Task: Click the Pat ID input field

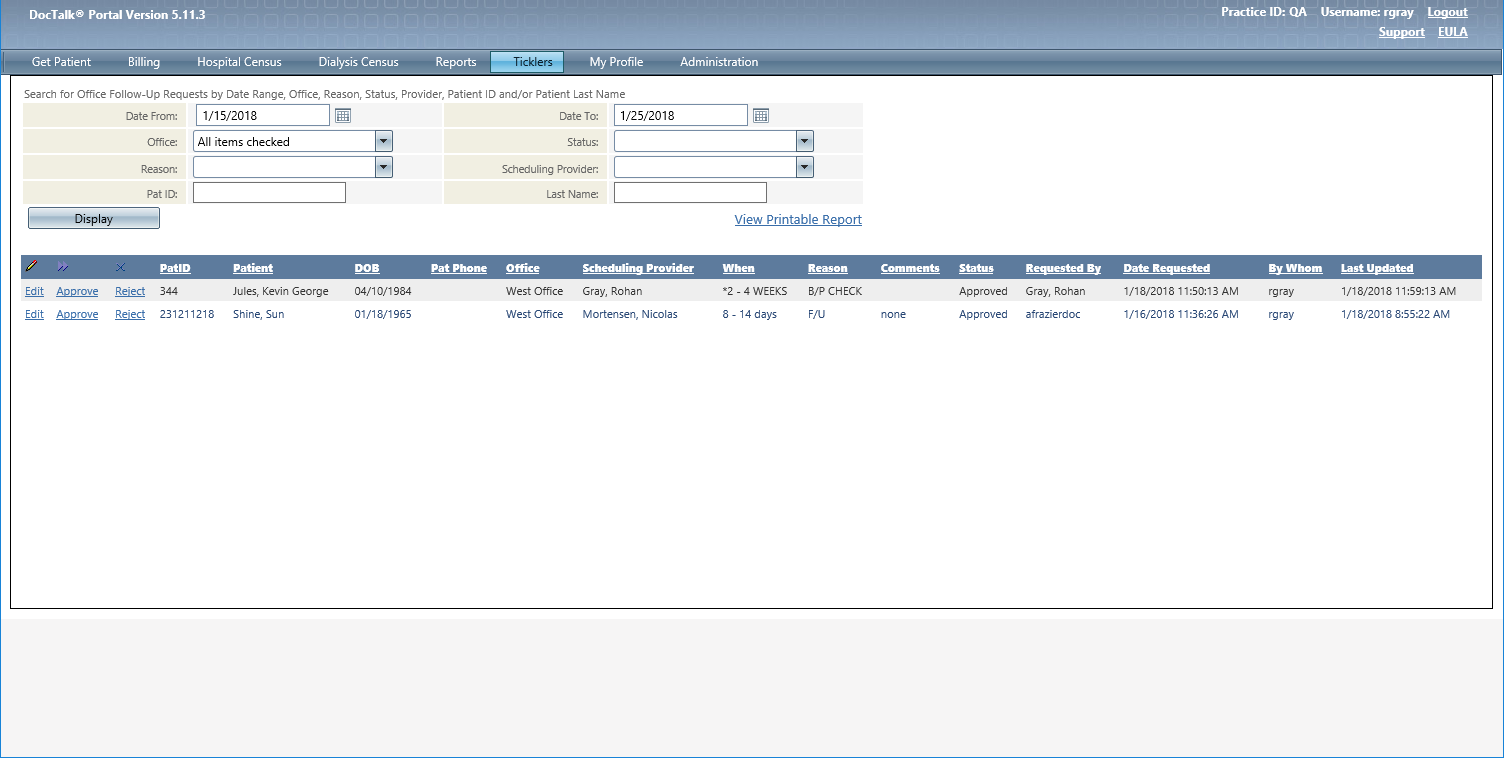Action: coord(269,193)
